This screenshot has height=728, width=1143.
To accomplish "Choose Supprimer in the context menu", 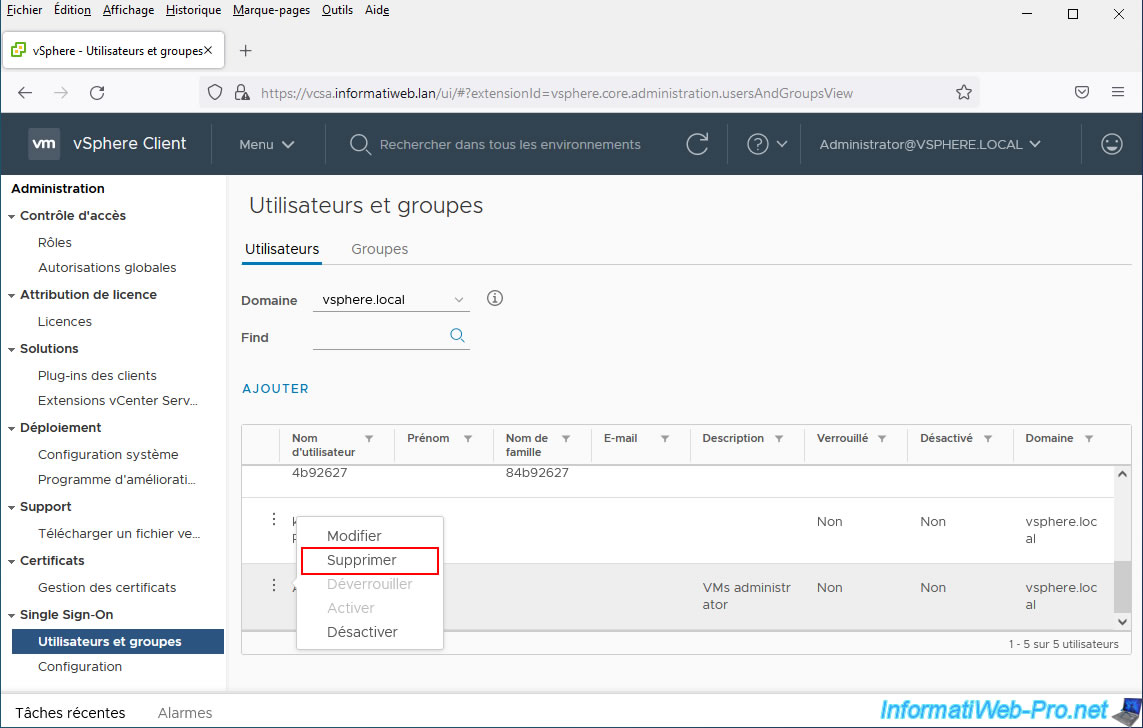I will click(x=362, y=560).
